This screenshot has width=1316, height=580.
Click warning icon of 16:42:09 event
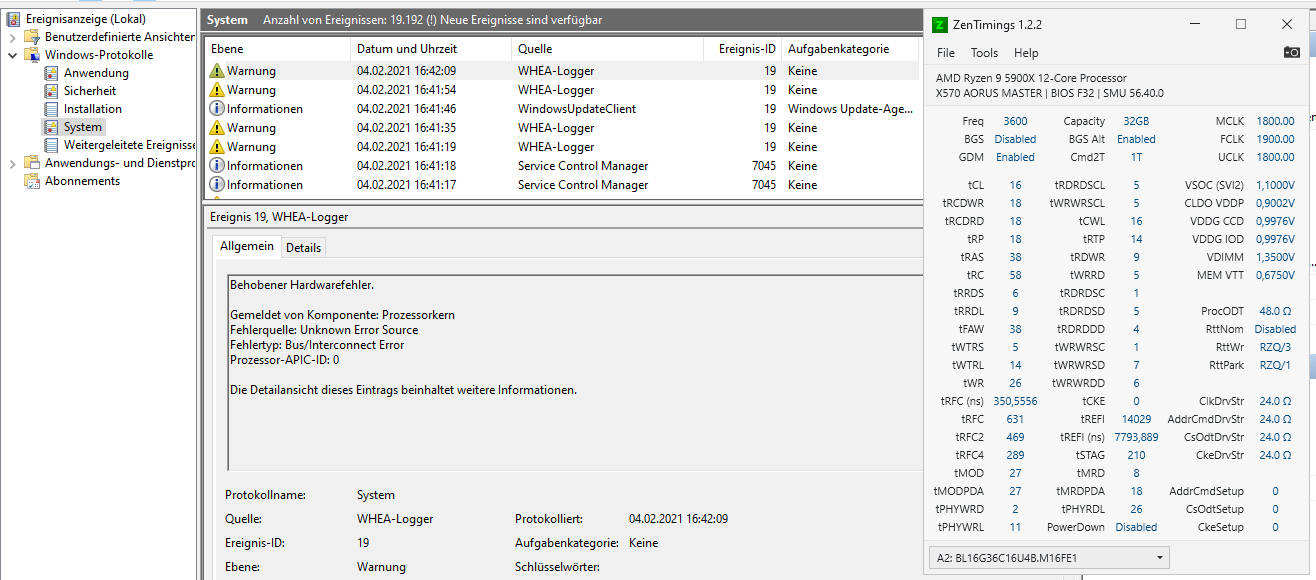(x=216, y=71)
